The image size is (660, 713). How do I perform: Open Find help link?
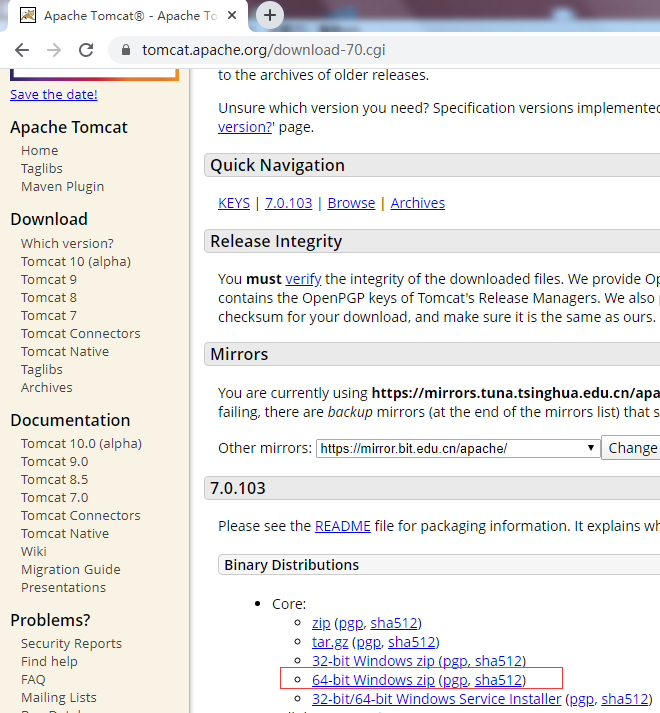pyautogui.click(x=49, y=662)
